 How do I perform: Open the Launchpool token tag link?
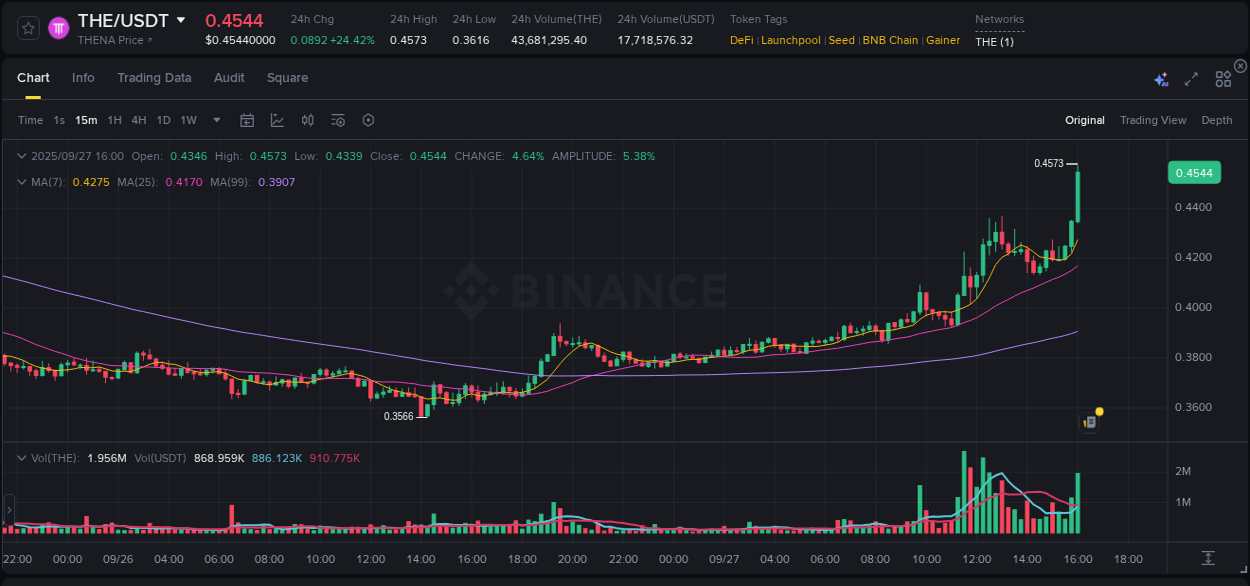click(x=790, y=40)
